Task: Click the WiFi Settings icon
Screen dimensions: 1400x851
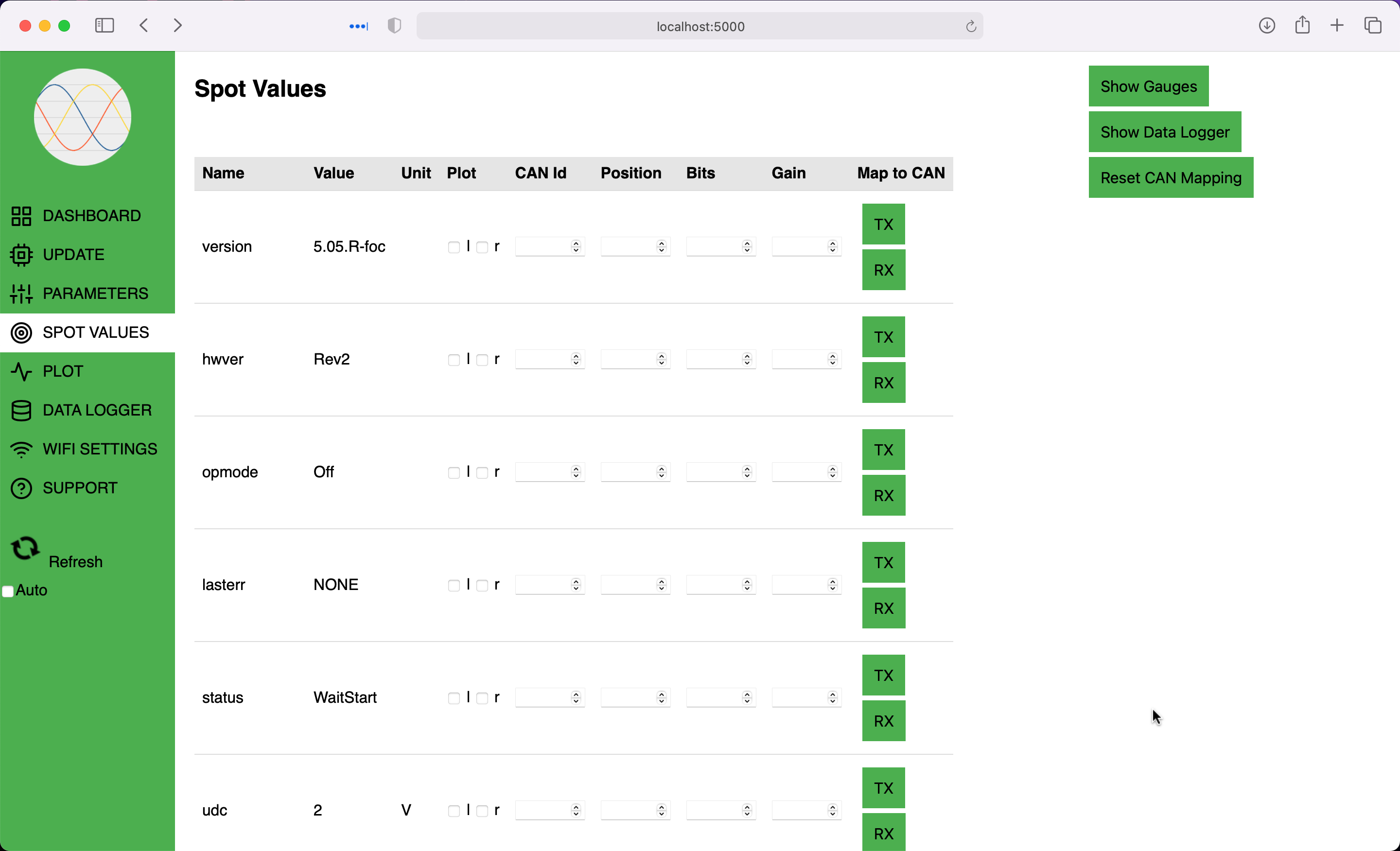Action: click(x=21, y=450)
